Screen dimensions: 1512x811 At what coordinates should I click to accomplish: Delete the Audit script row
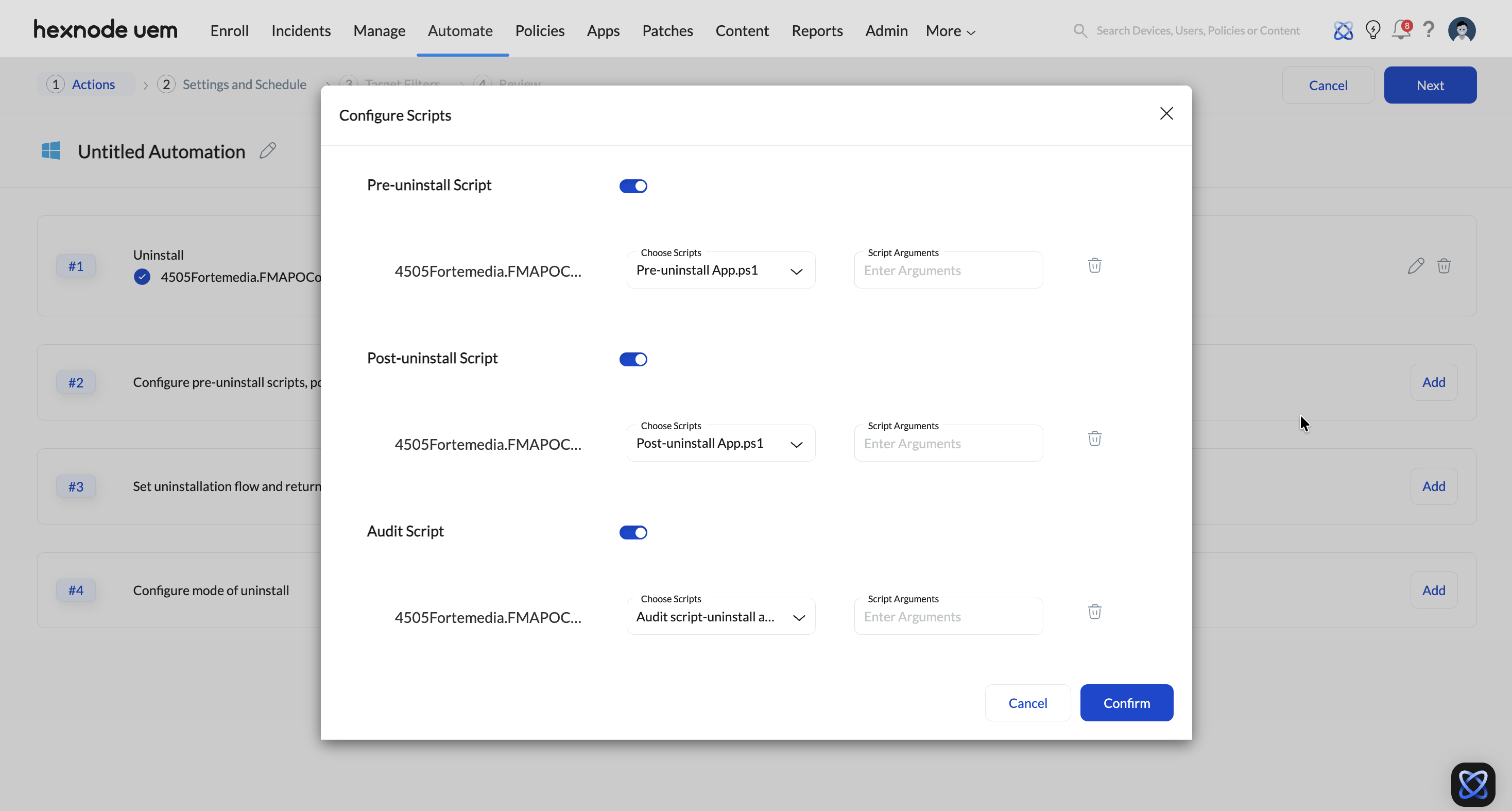click(1094, 612)
